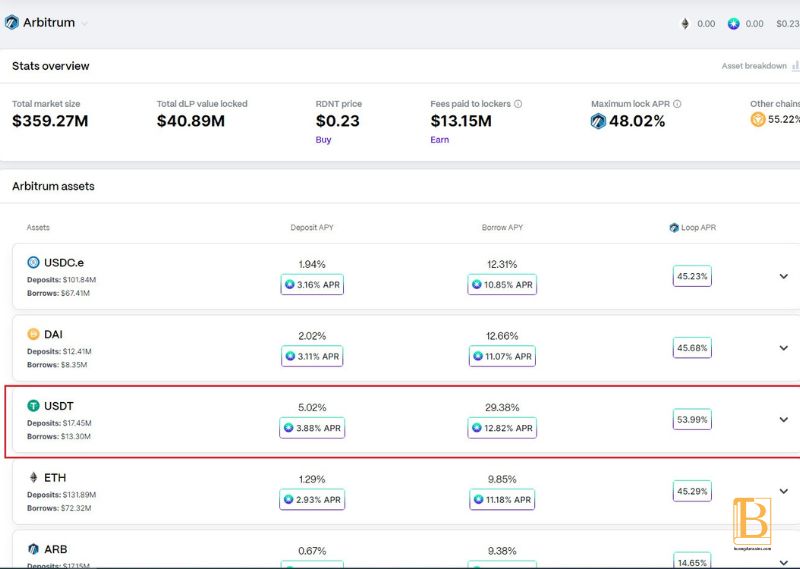The width and height of the screenshot is (800, 569).
Task: Click ARB borrow APY 9.38% value
Action: [502, 551]
